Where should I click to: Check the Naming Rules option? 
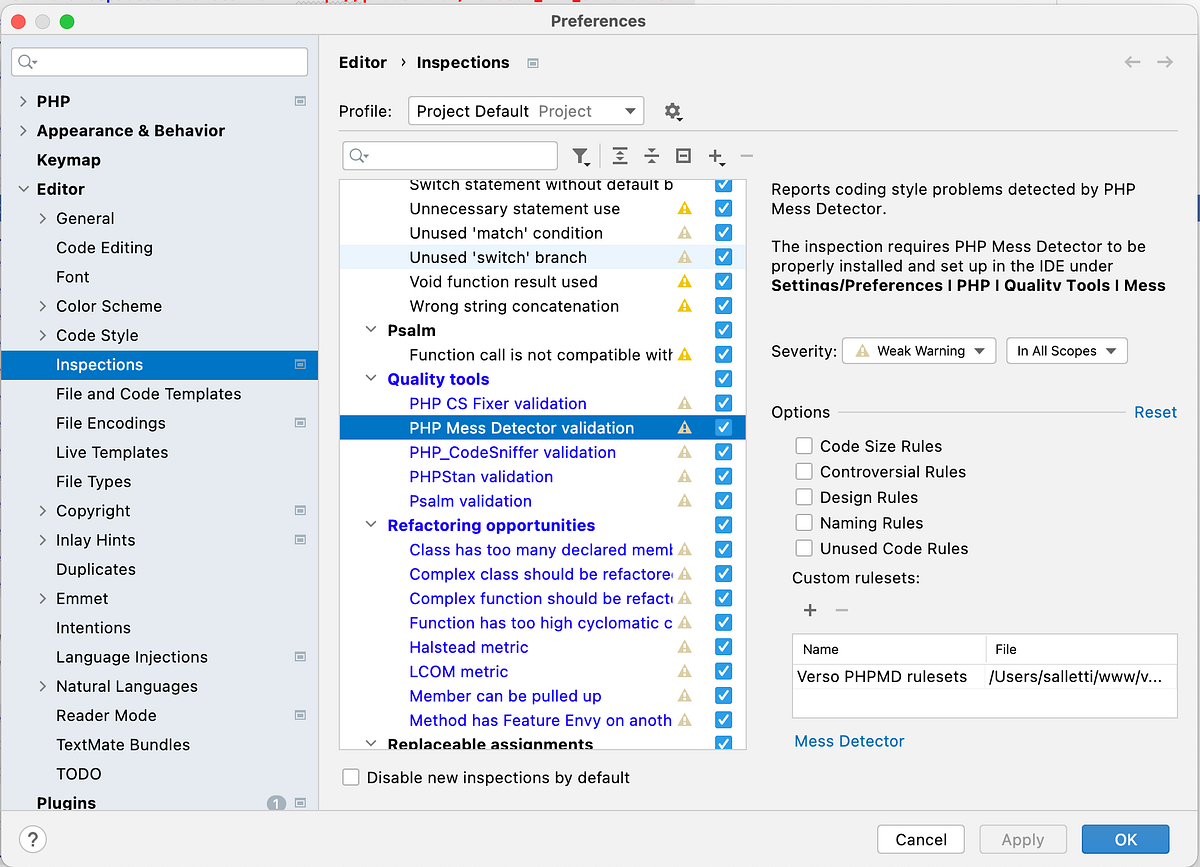(x=803, y=522)
